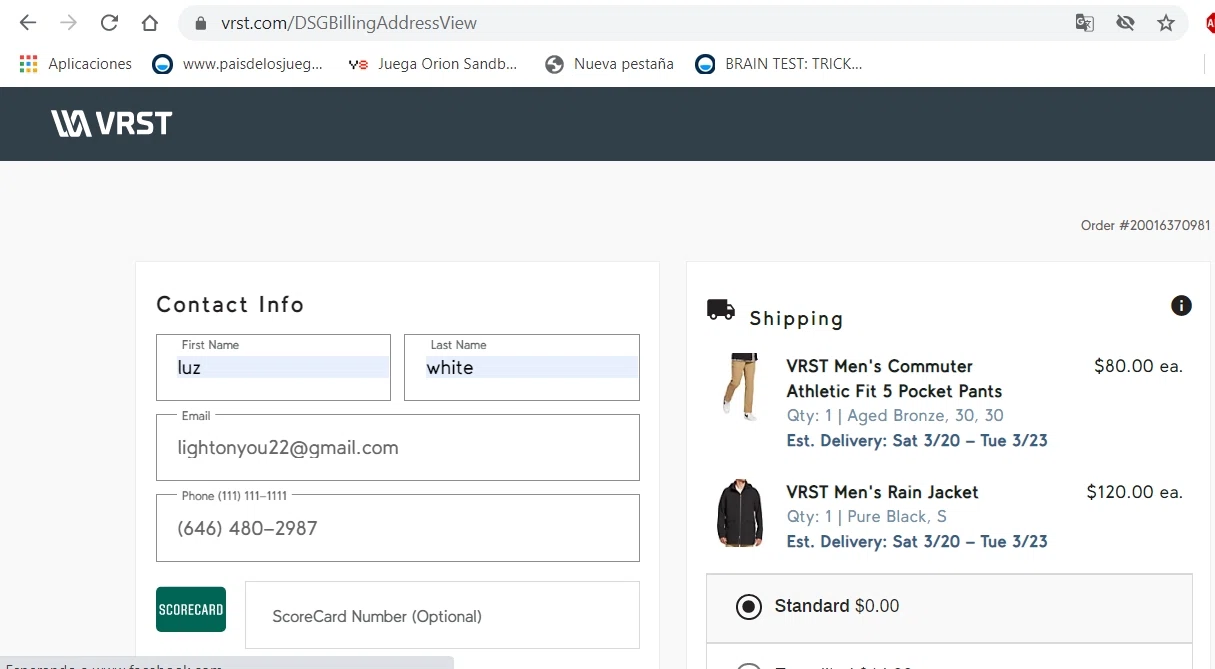The width and height of the screenshot is (1215, 669).
Task: Open the shipping info icon
Action: [x=1181, y=305]
